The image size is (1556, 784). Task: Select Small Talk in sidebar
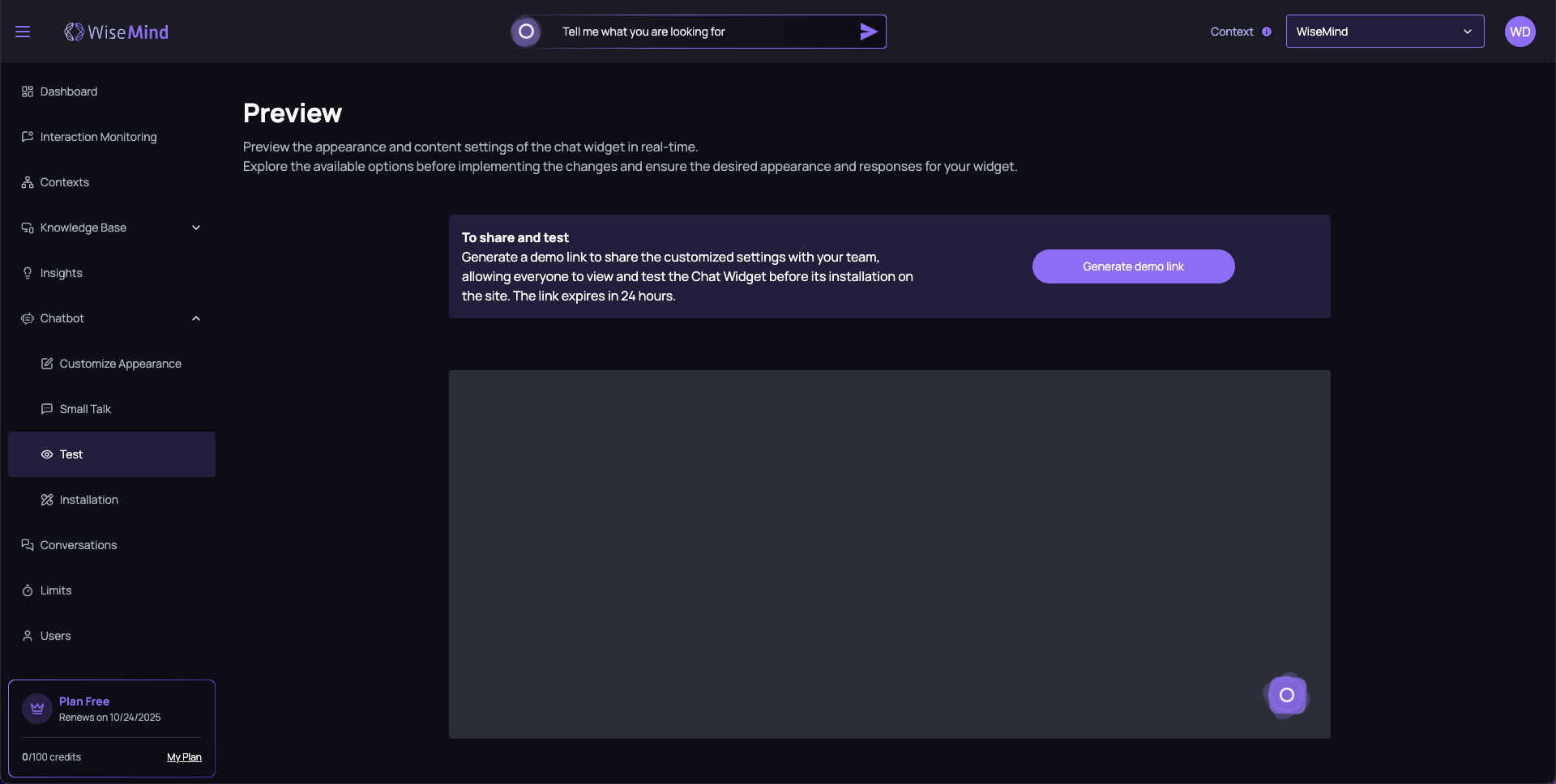click(x=85, y=409)
